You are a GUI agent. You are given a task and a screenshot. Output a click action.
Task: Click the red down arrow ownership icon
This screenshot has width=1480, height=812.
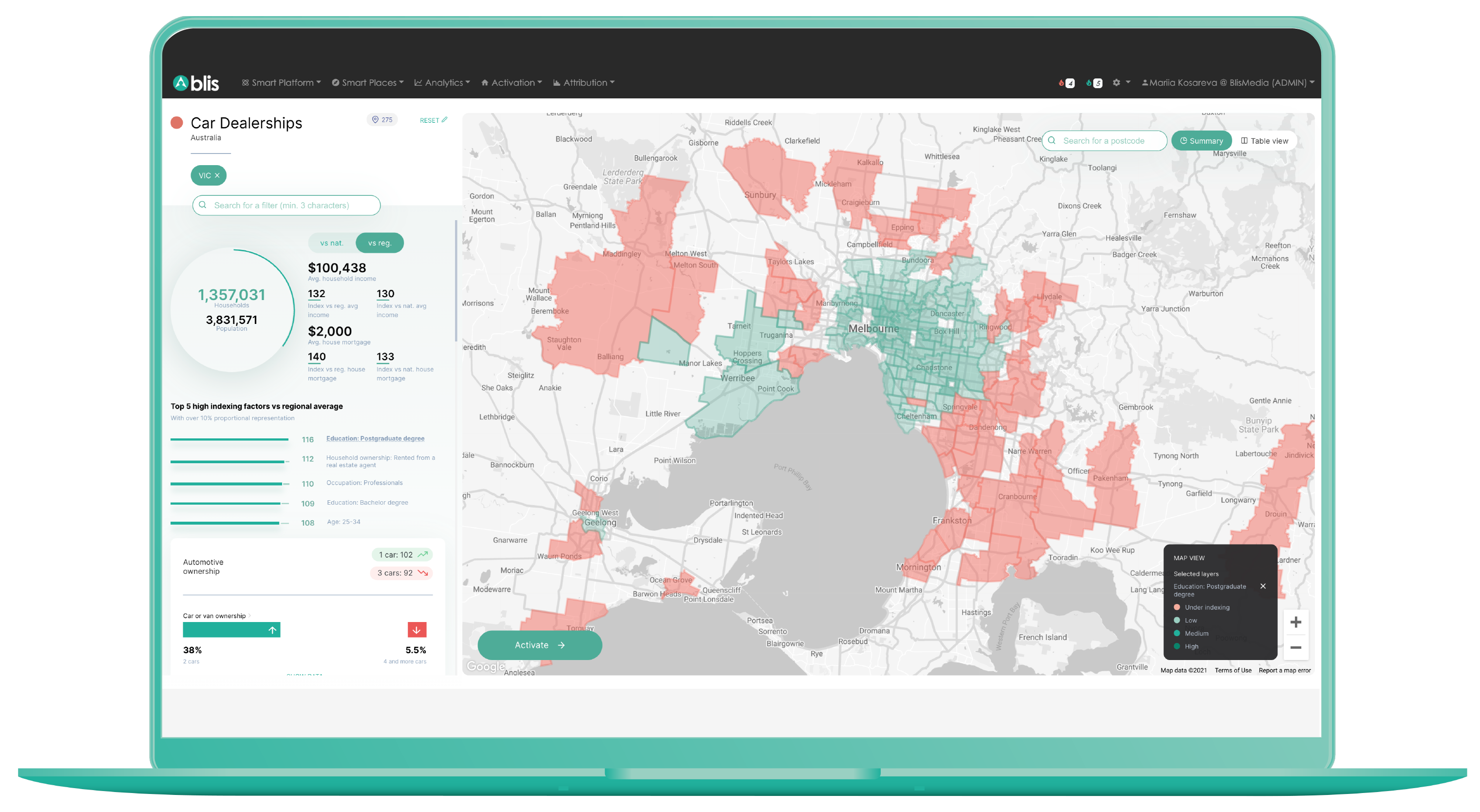417,630
